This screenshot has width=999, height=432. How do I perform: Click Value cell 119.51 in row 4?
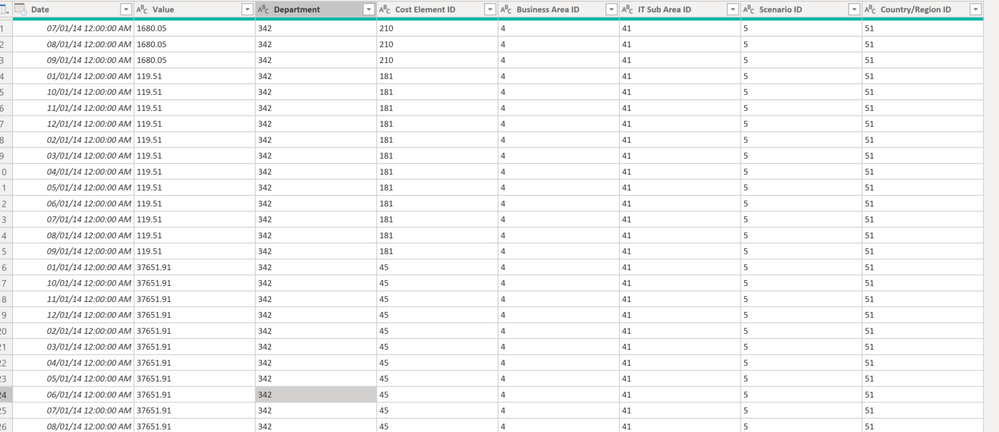click(x=194, y=76)
